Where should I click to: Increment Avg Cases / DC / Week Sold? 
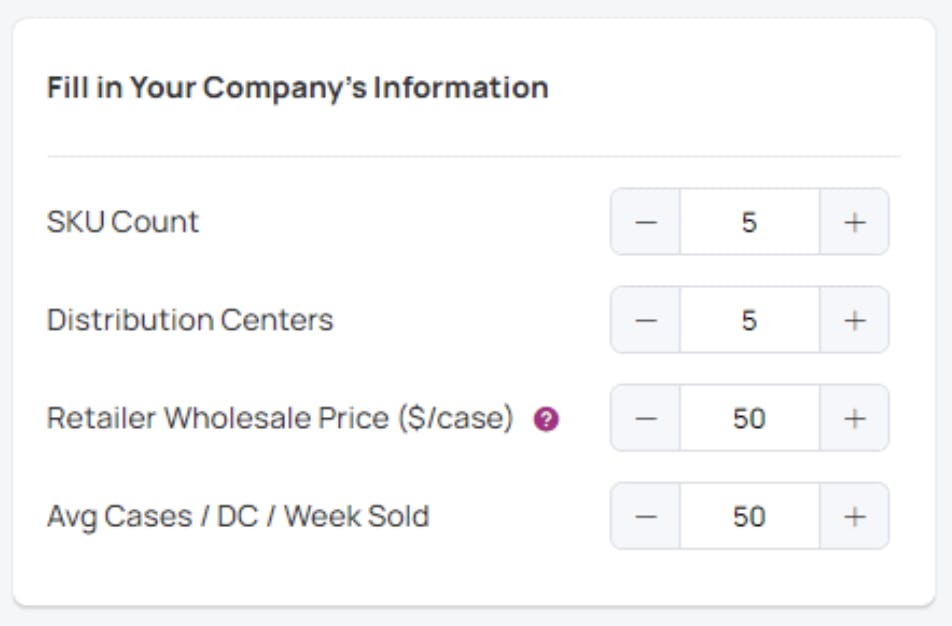point(854,516)
